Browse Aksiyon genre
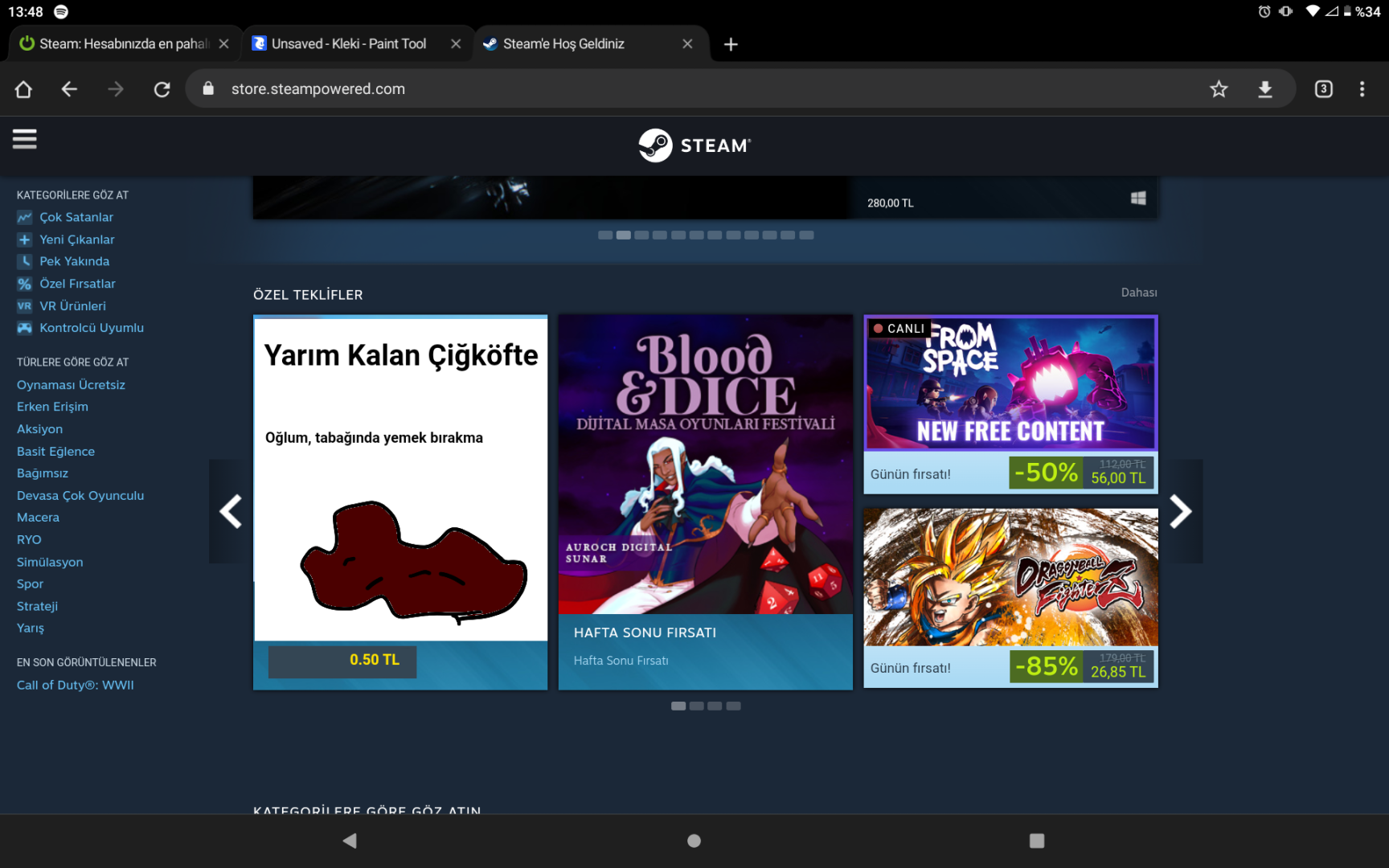This screenshot has width=1389, height=868. coord(39,429)
